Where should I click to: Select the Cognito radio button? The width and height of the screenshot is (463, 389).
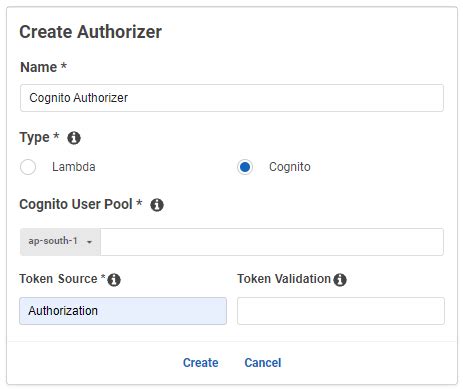pos(245,167)
